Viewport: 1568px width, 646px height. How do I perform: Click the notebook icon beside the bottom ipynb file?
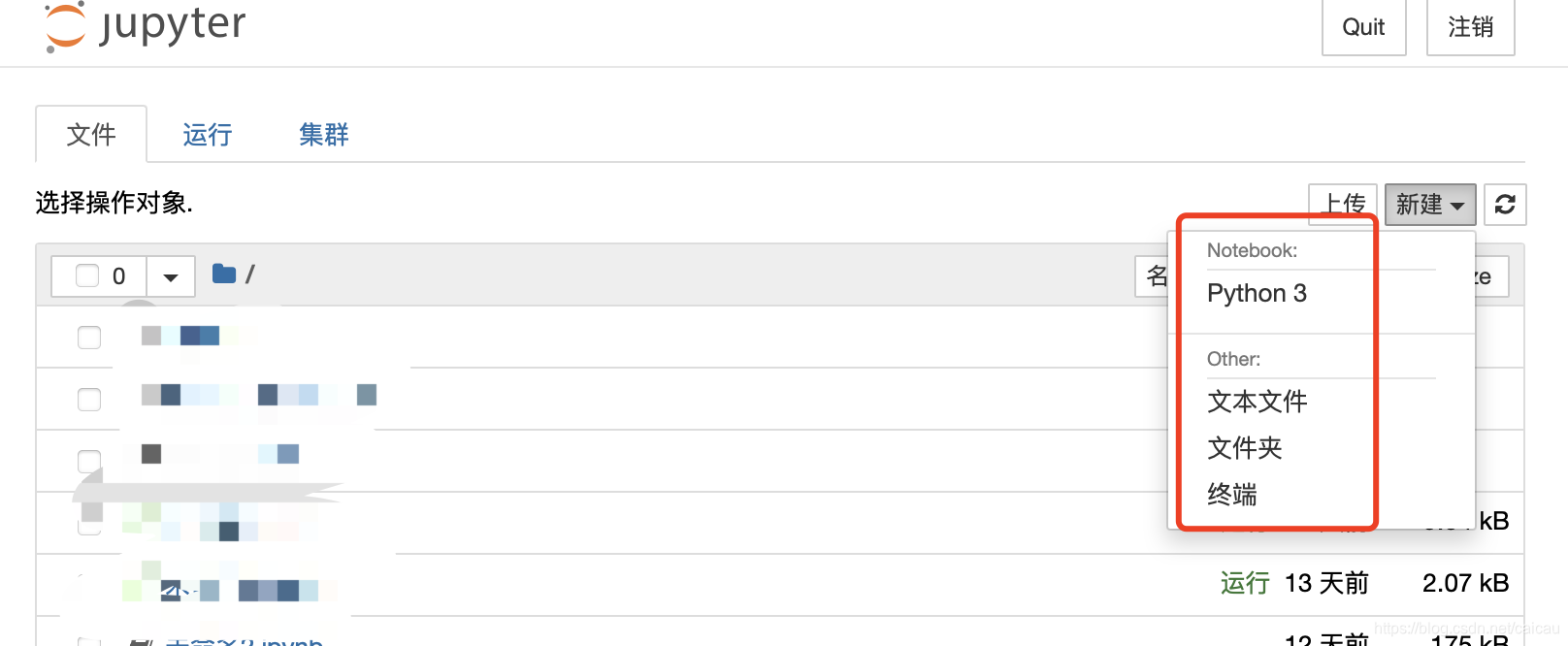pyautogui.click(x=142, y=642)
